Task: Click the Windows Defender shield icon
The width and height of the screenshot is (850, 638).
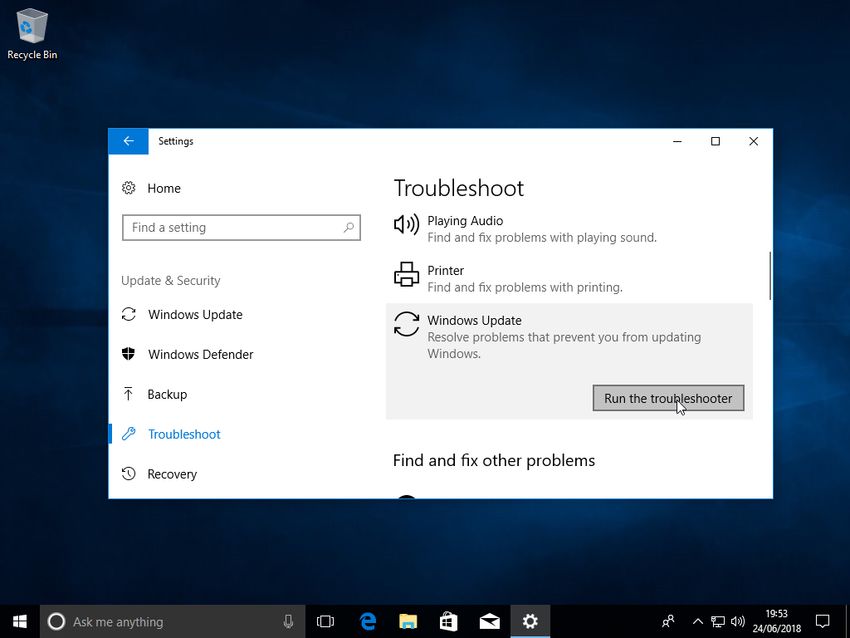Action: [x=128, y=354]
